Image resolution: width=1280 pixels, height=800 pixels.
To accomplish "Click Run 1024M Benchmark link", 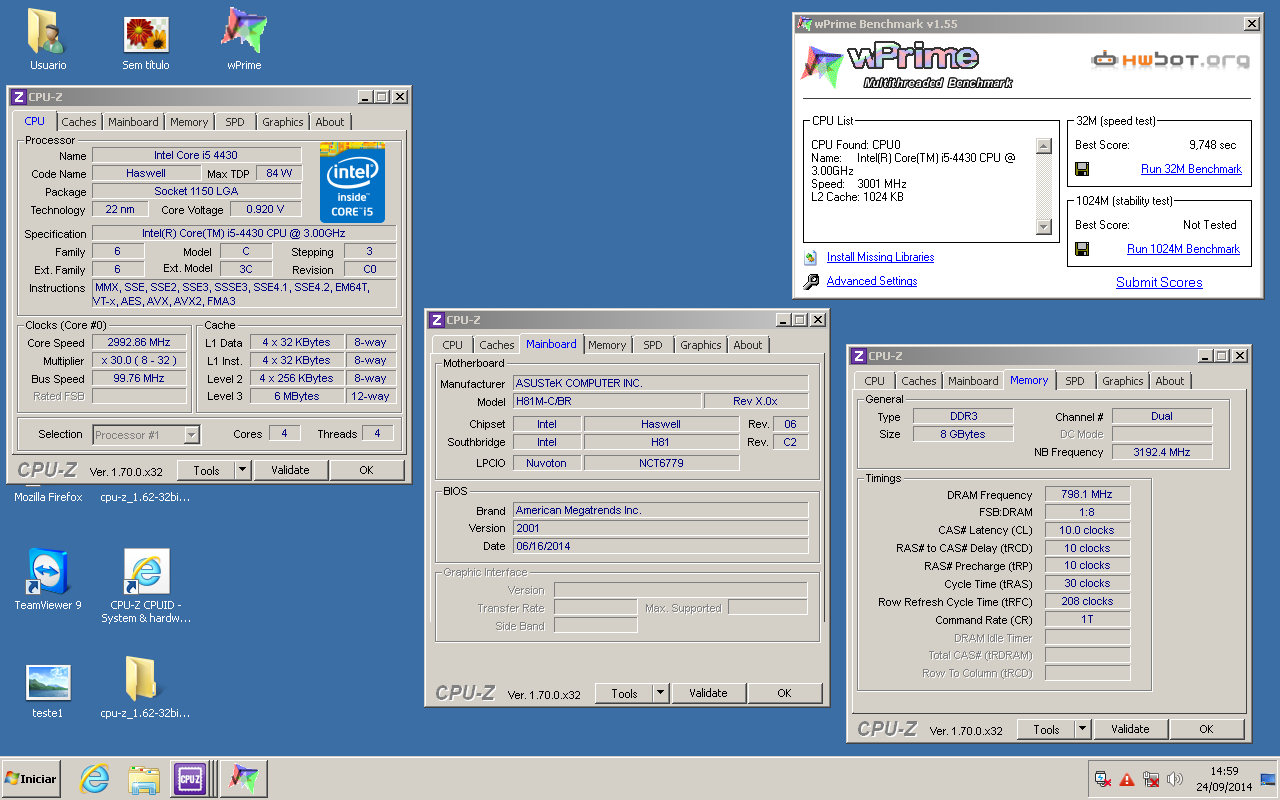I will tap(1183, 249).
